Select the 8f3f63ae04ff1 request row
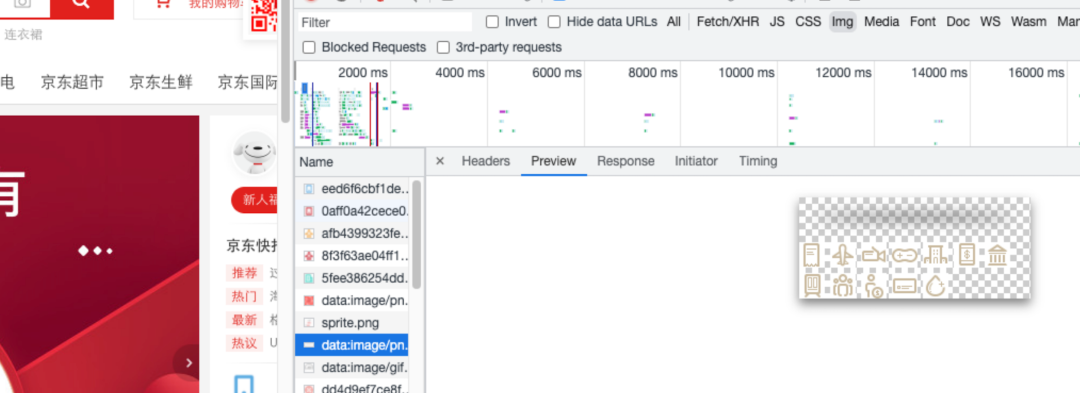1080x393 pixels. click(352, 256)
